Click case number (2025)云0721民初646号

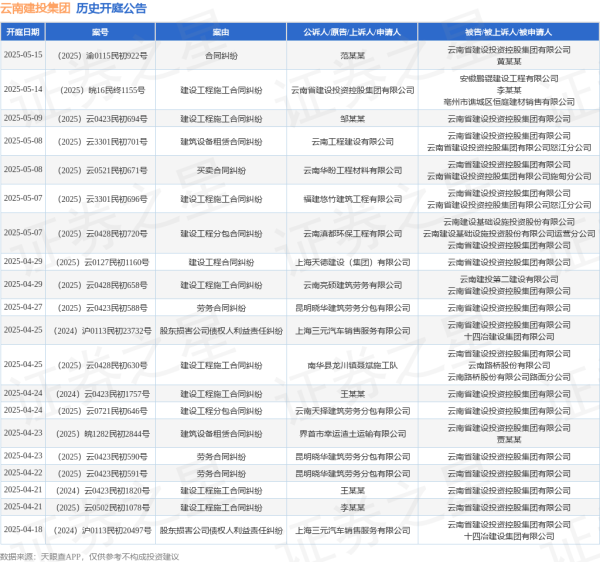point(103,411)
